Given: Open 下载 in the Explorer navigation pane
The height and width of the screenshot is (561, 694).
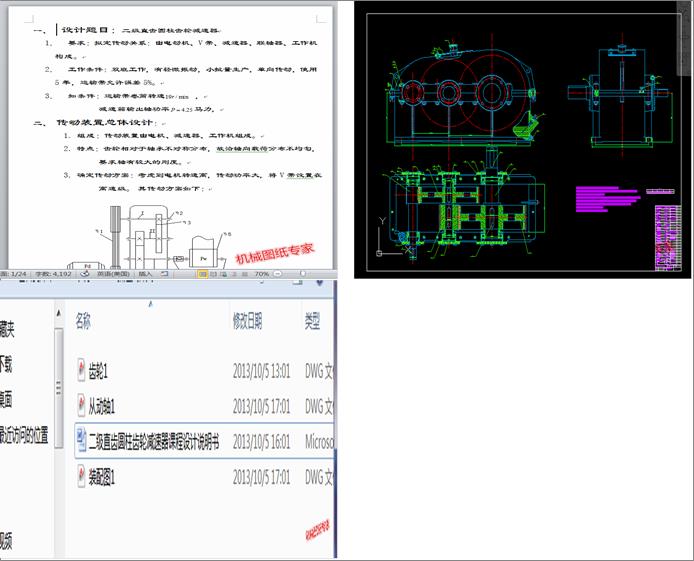Looking at the screenshot, I should coord(6,365).
